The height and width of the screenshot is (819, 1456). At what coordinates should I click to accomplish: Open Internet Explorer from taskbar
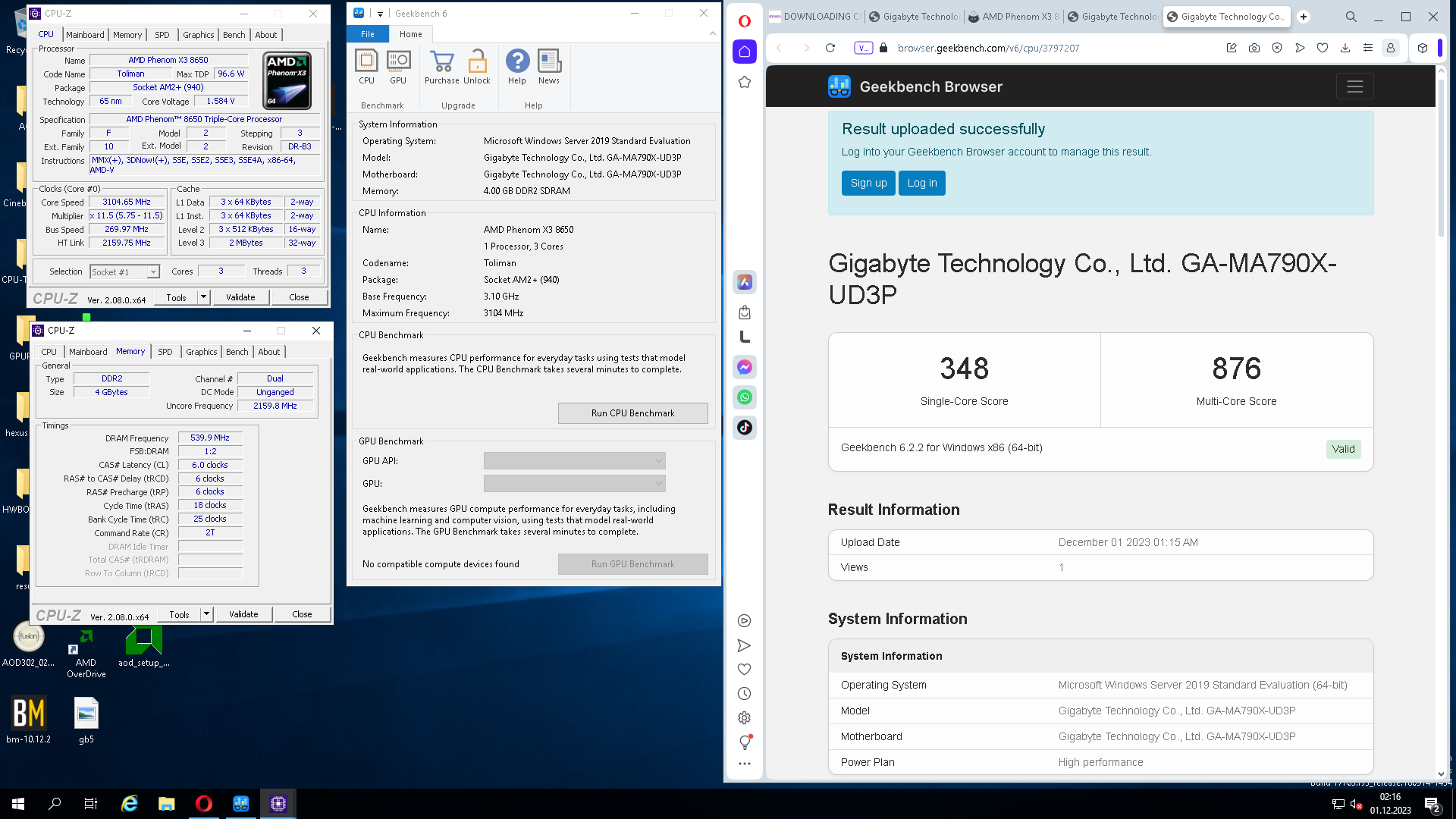(130, 804)
